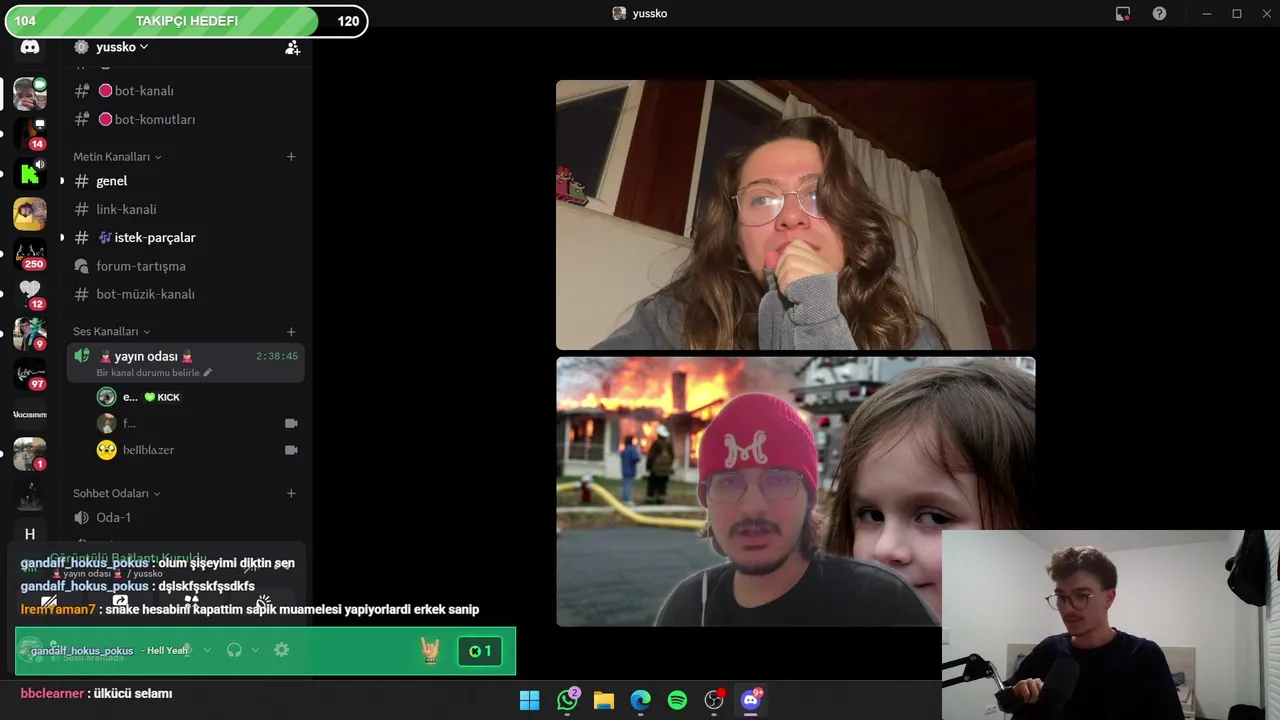Click the Takipçi Hedefi follower goal bar
Viewport: 1280px width, 720px height.
pos(185,21)
